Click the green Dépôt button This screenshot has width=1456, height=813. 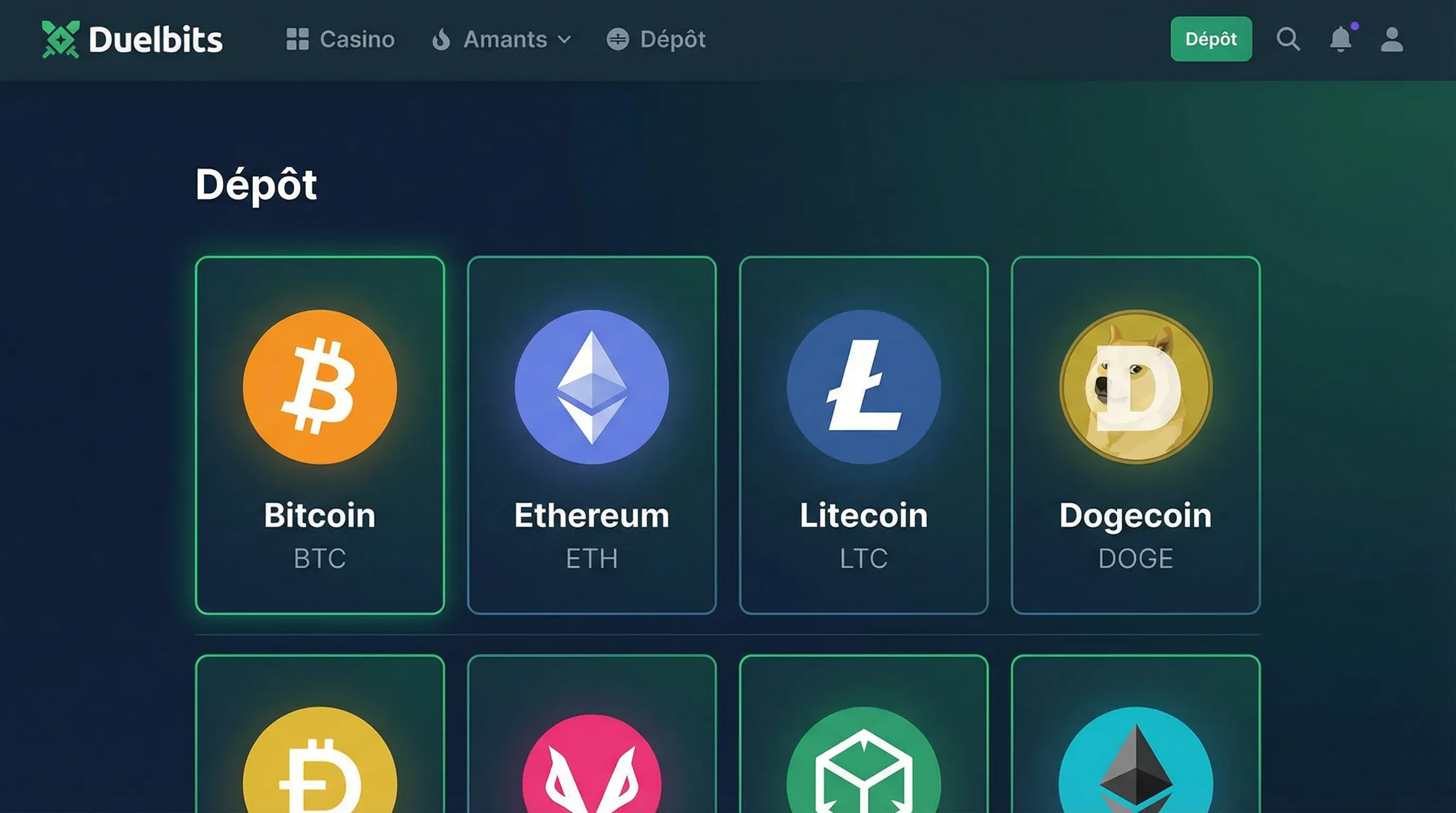click(x=1211, y=39)
